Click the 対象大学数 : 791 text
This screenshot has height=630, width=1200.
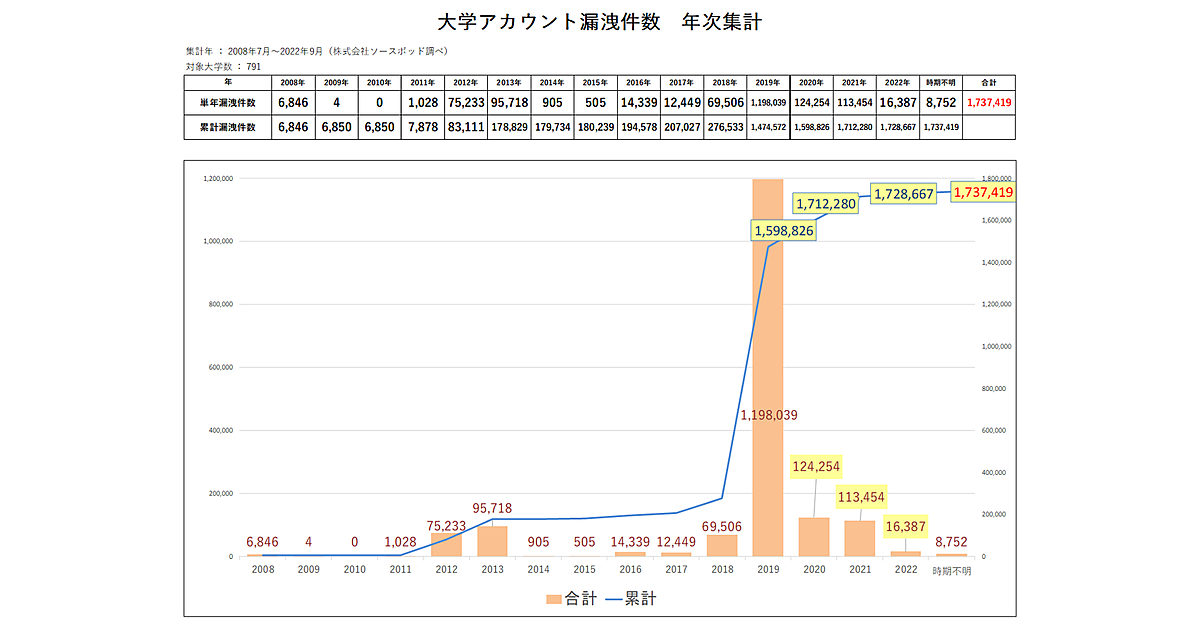tap(223, 66)
